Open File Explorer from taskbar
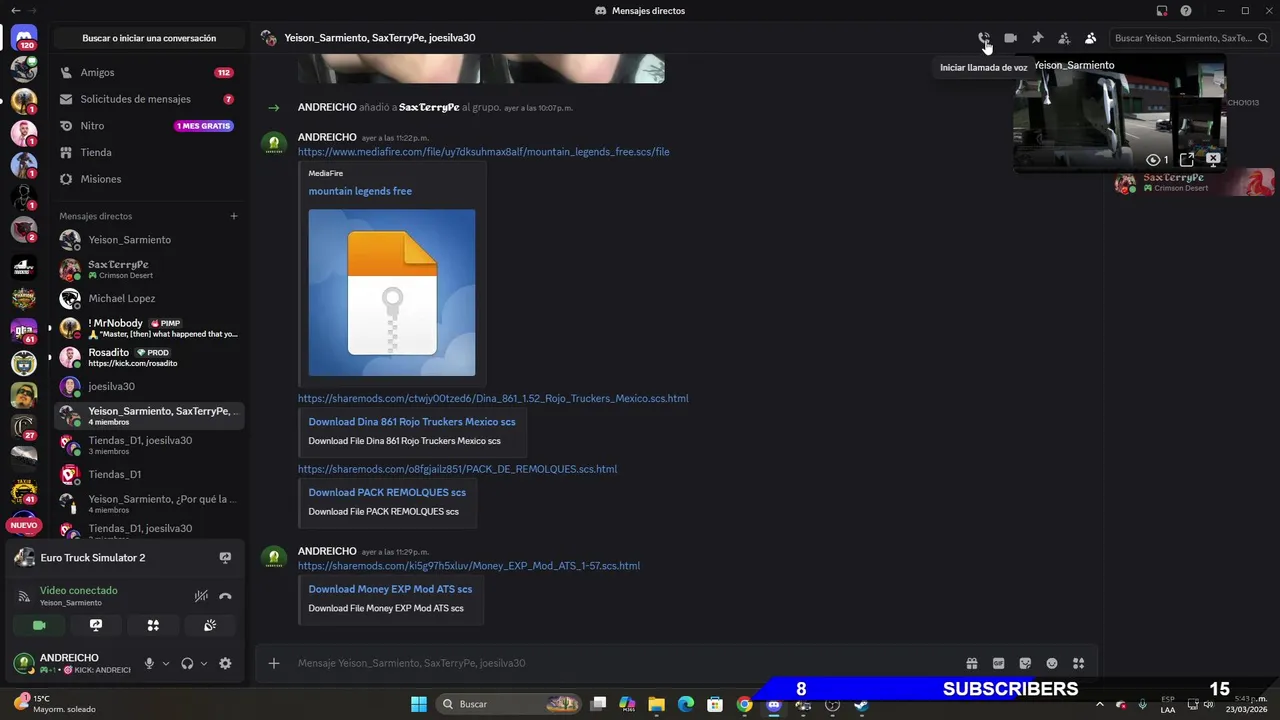This screenshot has width=1280, height=720. click(656, 704)
